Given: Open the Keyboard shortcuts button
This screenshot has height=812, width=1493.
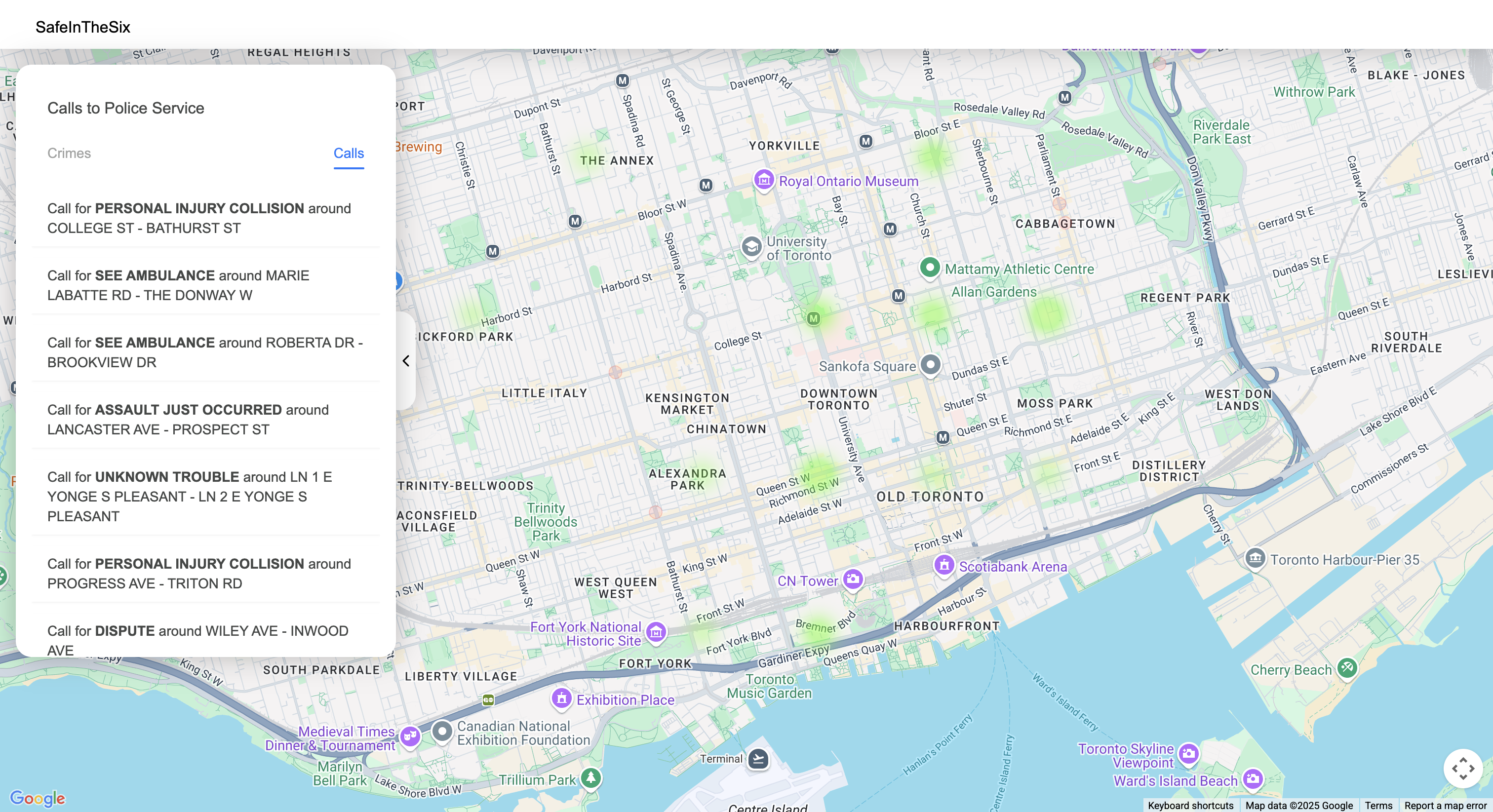Looking at the screenshot, I should [x=1190, y=805].
